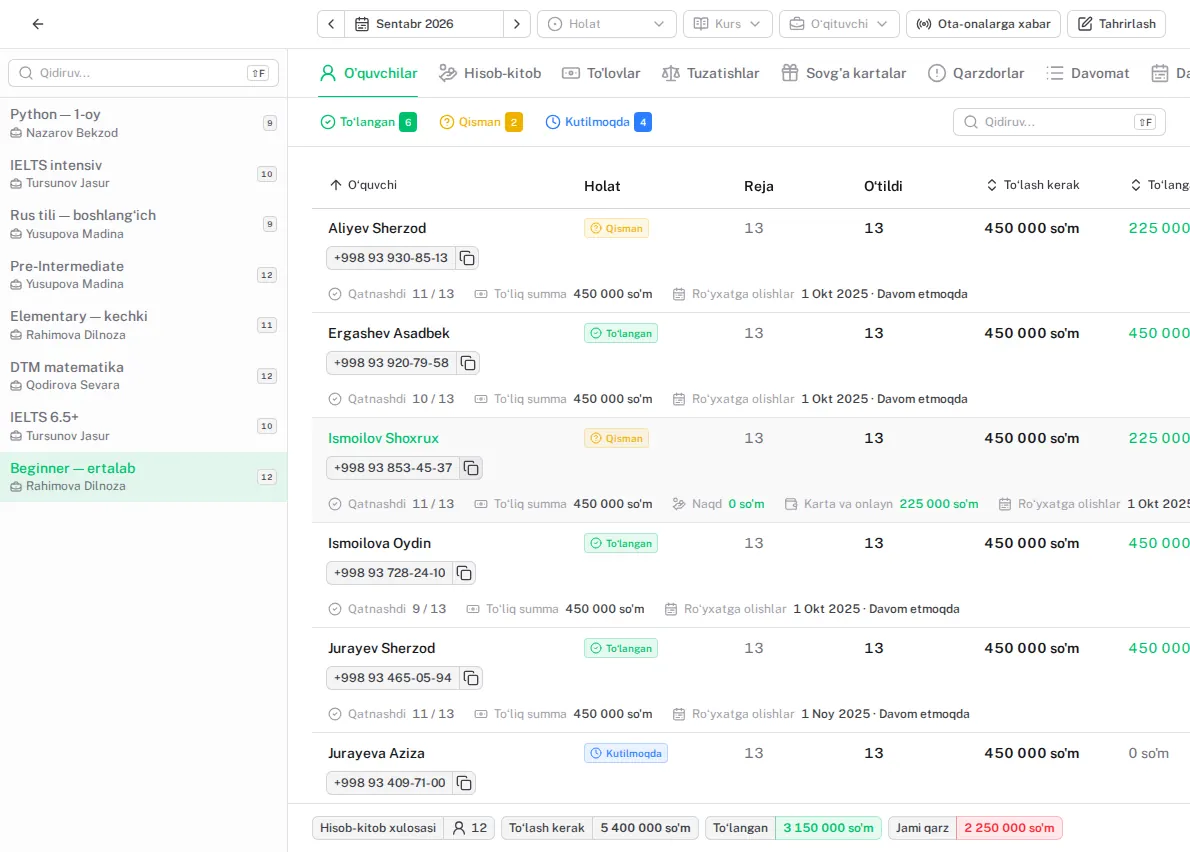Click Karta va onlayn 225 000 so'm

[881, 504]
